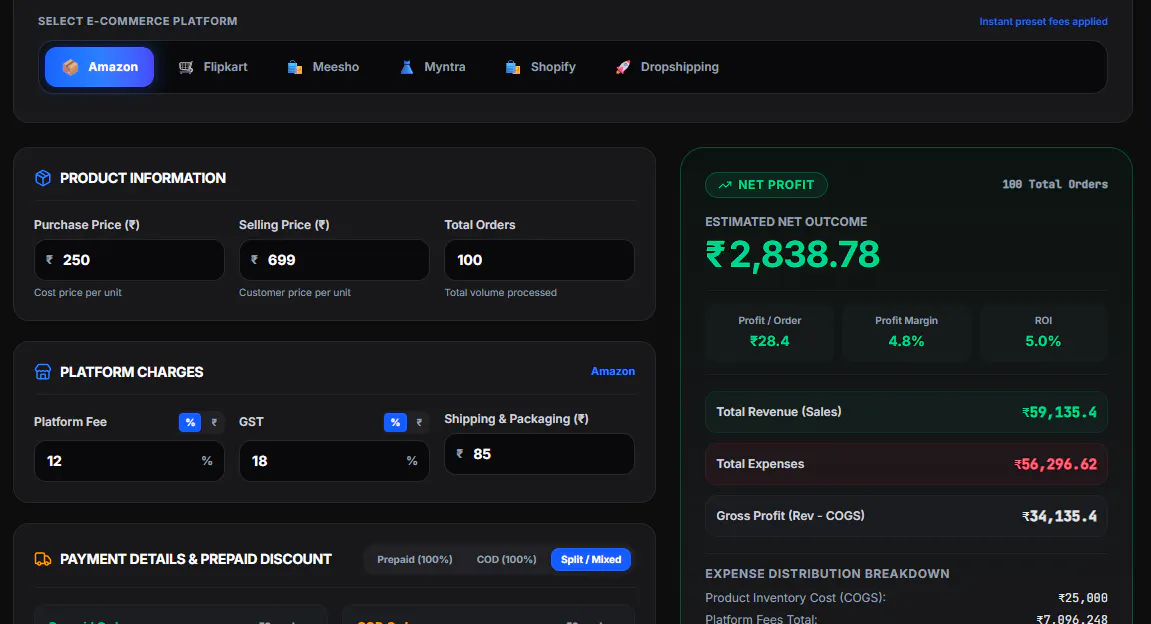Viewport: 1151px width, 624px height.
Task: Select COD (100%) payment mode
Action: [x=506, y=559]
